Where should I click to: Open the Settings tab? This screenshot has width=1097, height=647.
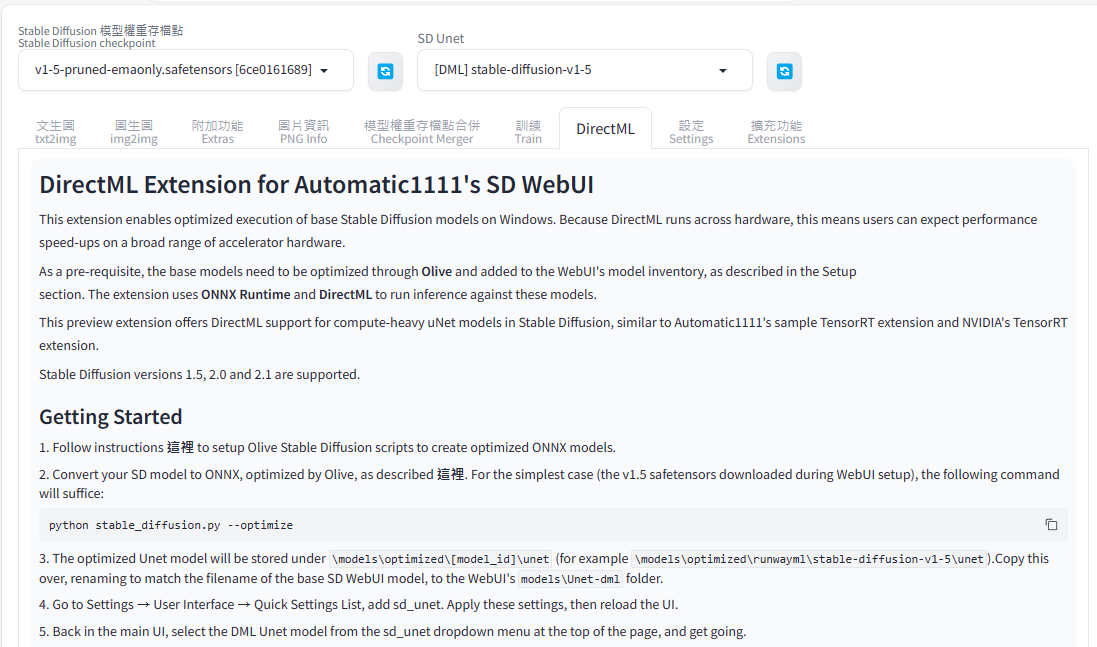(x=691, y=131)
